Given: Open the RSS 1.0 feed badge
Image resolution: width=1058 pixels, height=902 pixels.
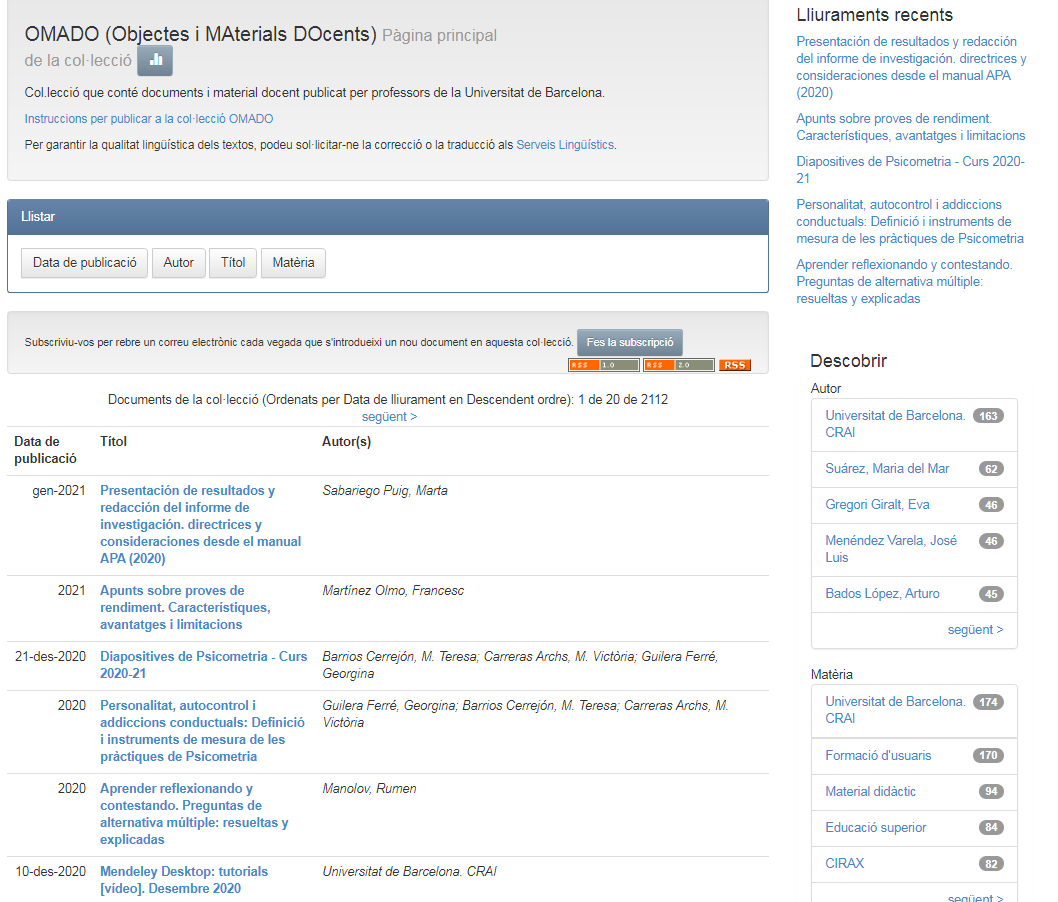Looking at the screenshot, I should [x=603, y=365].
